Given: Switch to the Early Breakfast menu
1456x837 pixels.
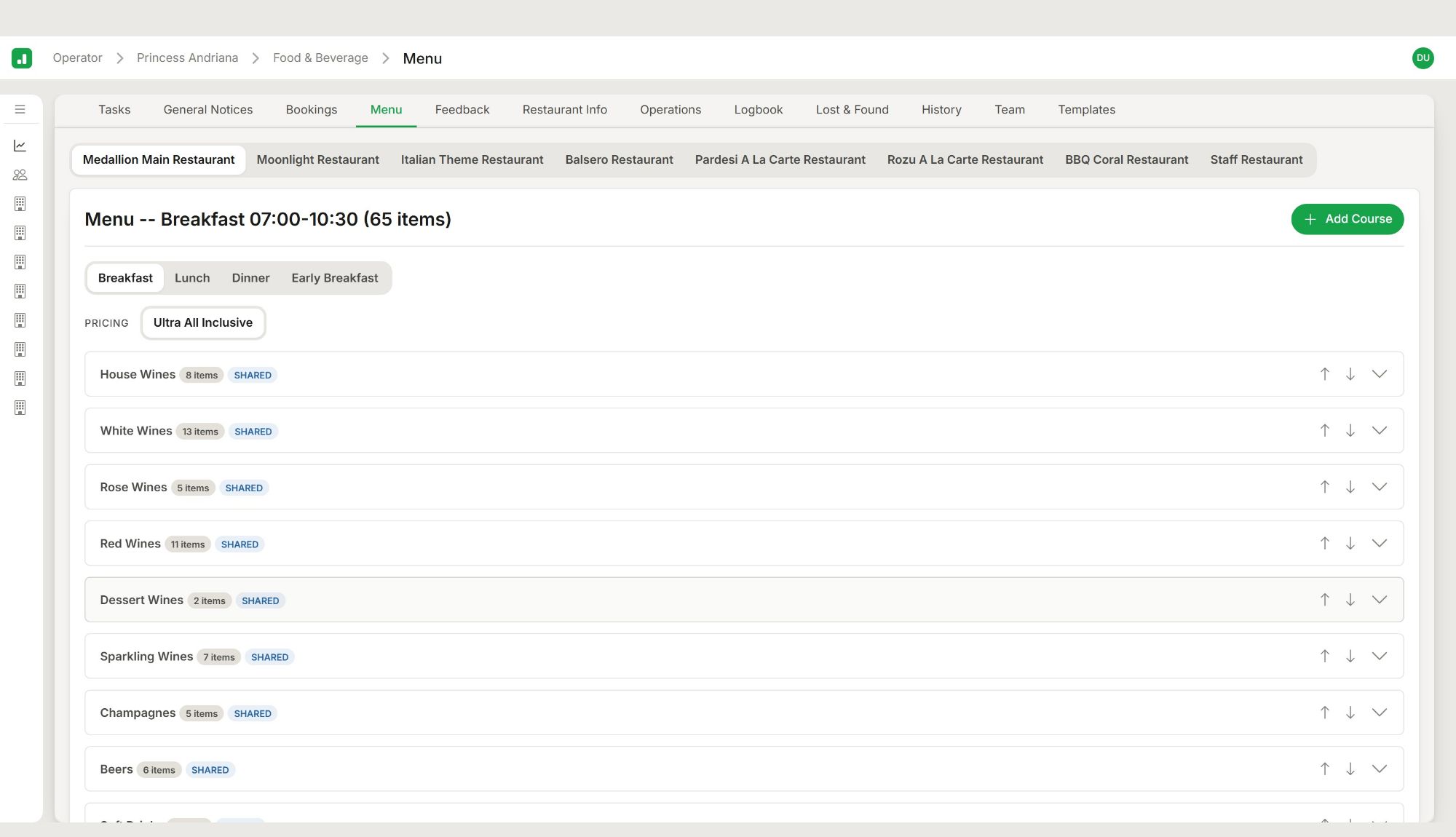Looking at the screenshot, I should [x=335, y=278].
